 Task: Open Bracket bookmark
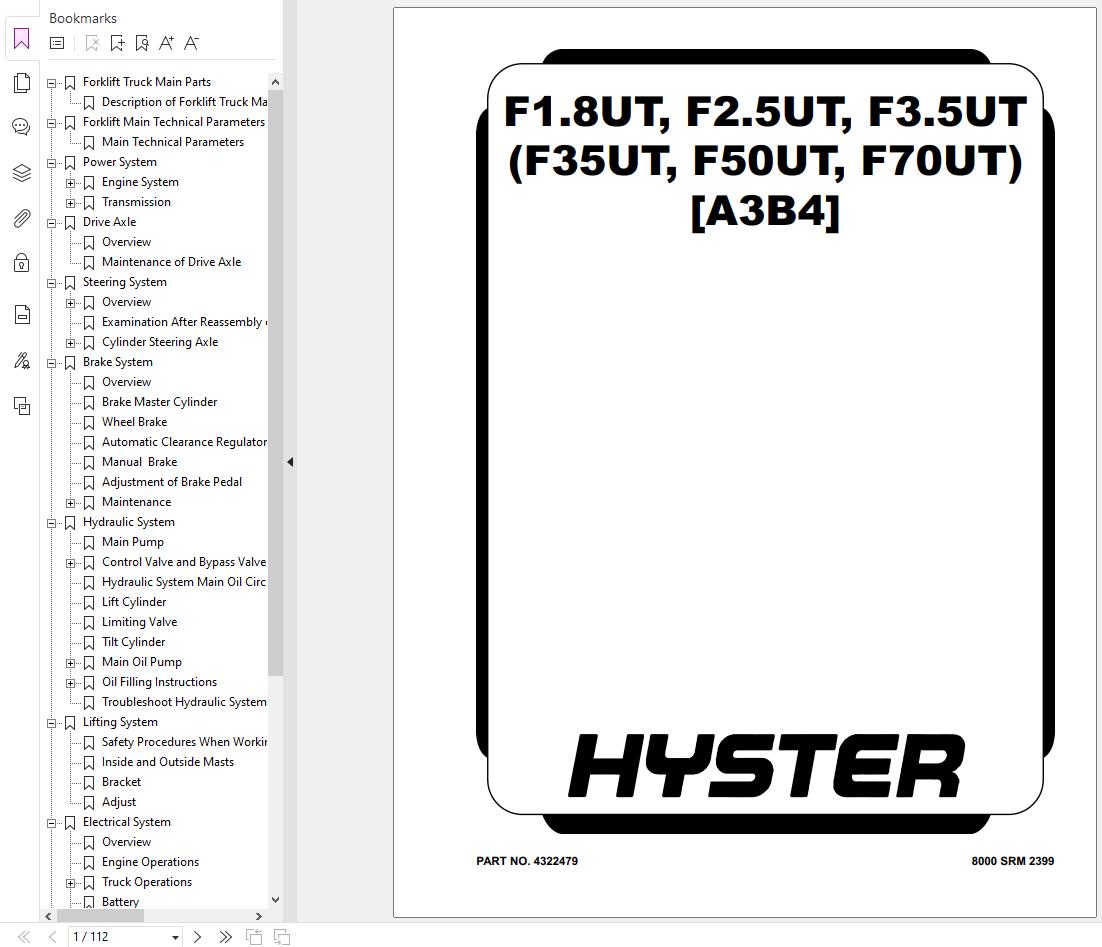tap(121, 782)
